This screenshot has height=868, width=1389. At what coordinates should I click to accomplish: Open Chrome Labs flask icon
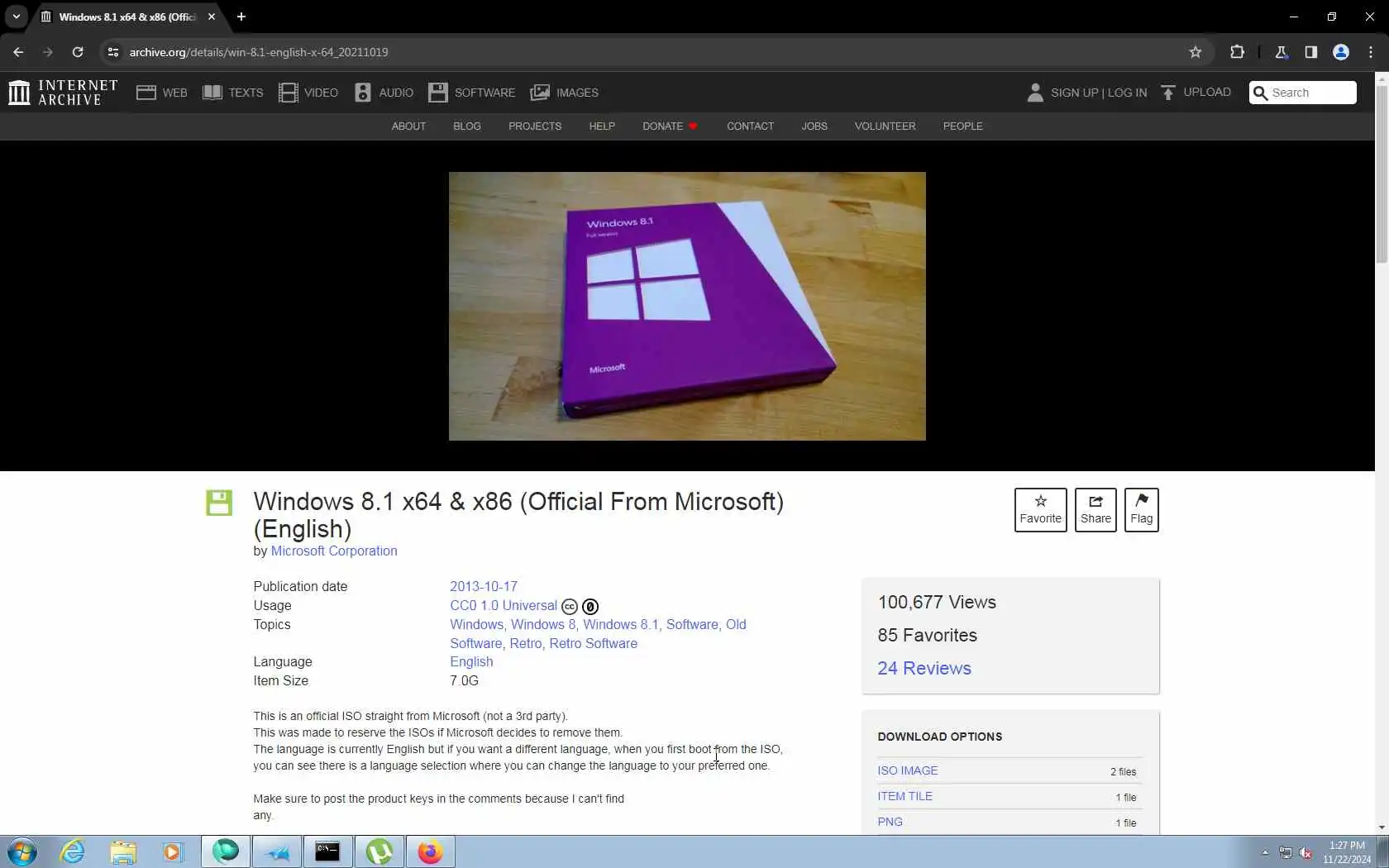(x=1282, y=52)
